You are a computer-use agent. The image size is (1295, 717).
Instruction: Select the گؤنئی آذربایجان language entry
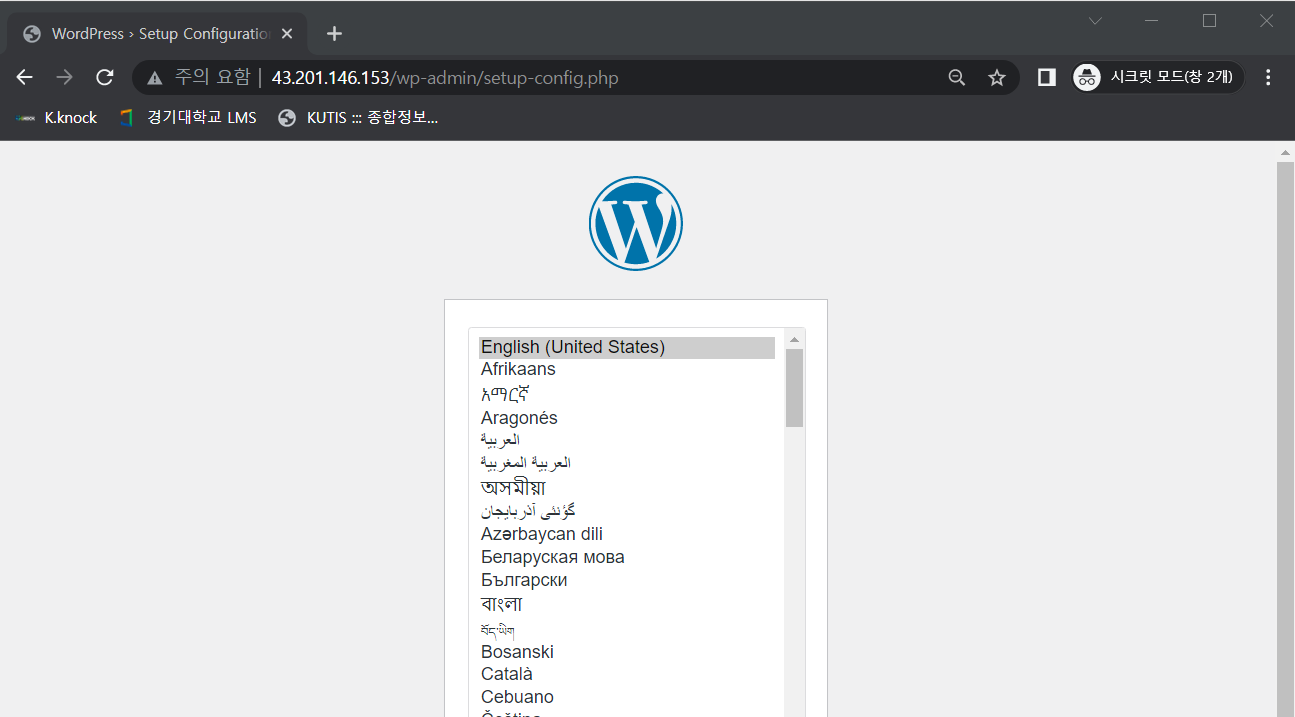coord(627,511)
